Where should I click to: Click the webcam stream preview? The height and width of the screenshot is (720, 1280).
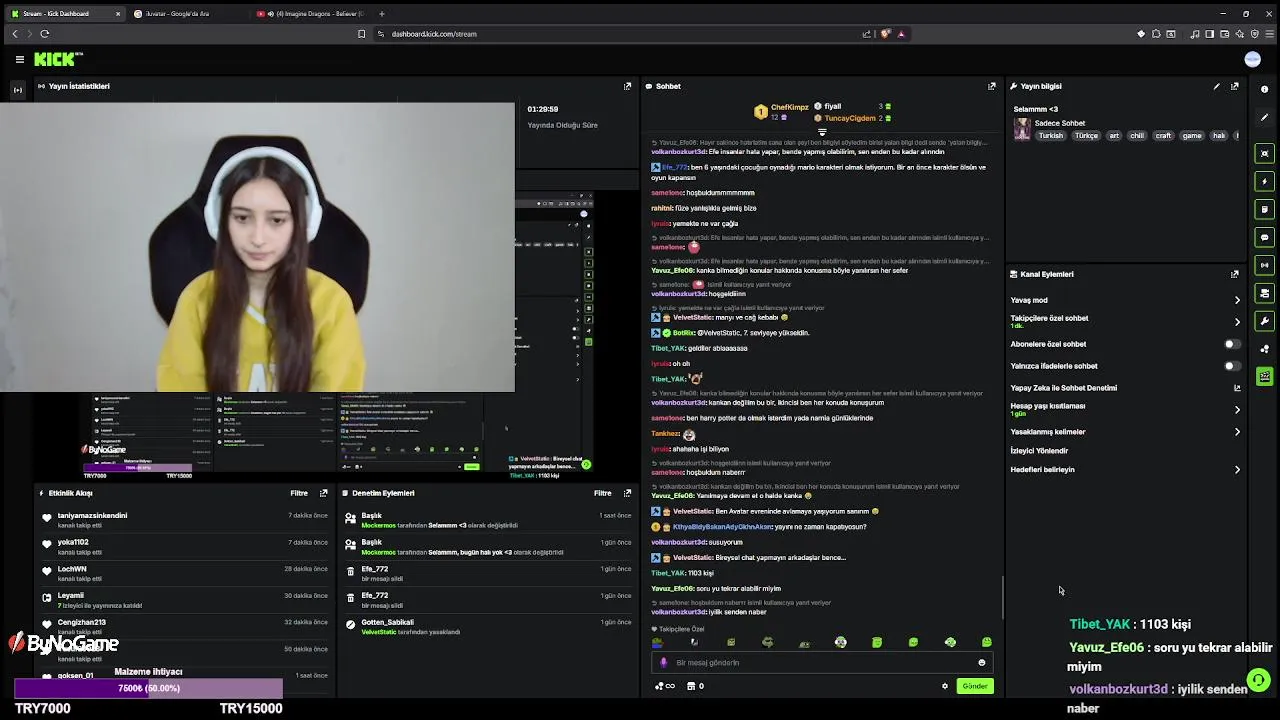pos(257,247)
